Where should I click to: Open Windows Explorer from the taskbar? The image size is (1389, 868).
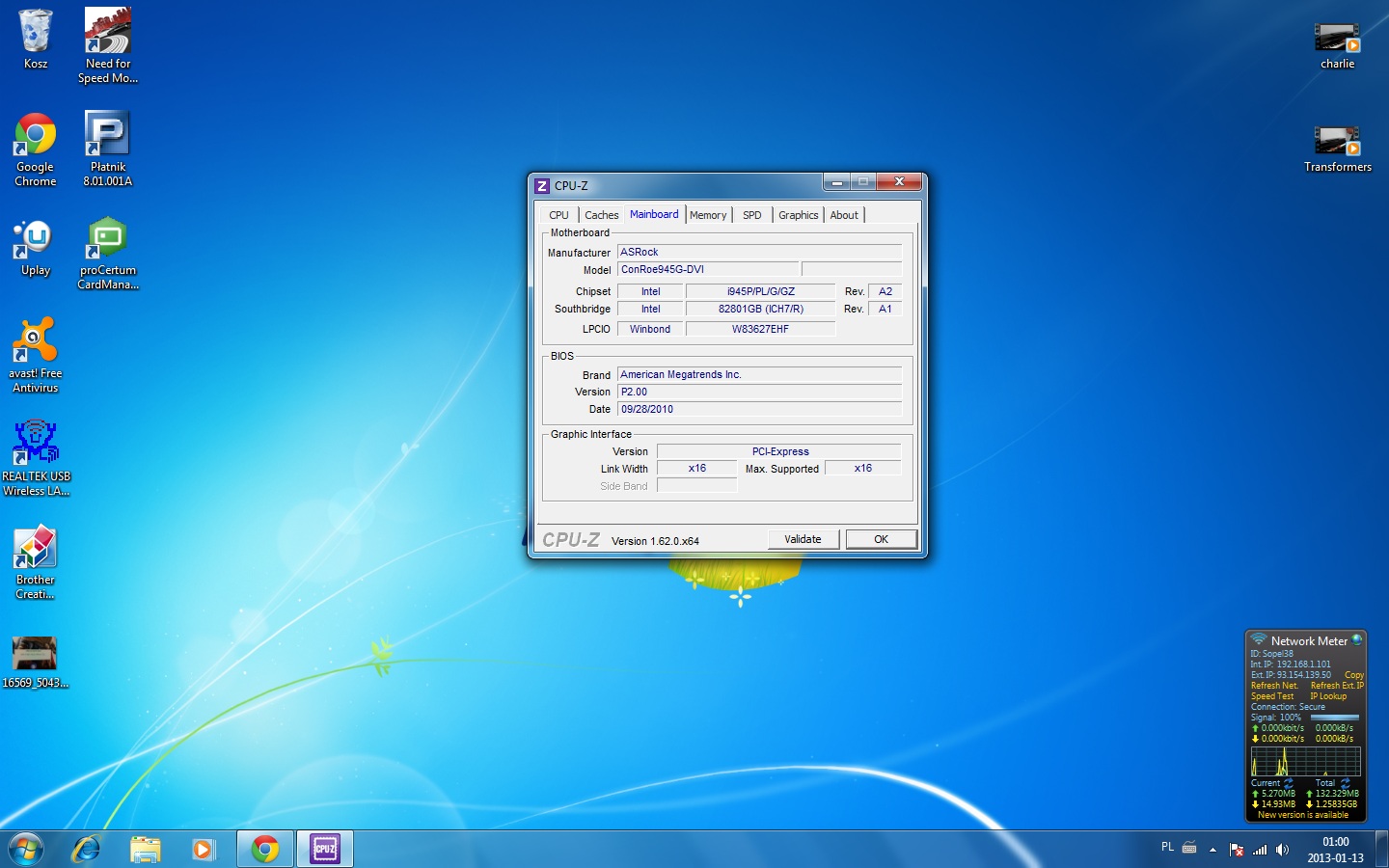pyautogui.click(x=146, y=849)
